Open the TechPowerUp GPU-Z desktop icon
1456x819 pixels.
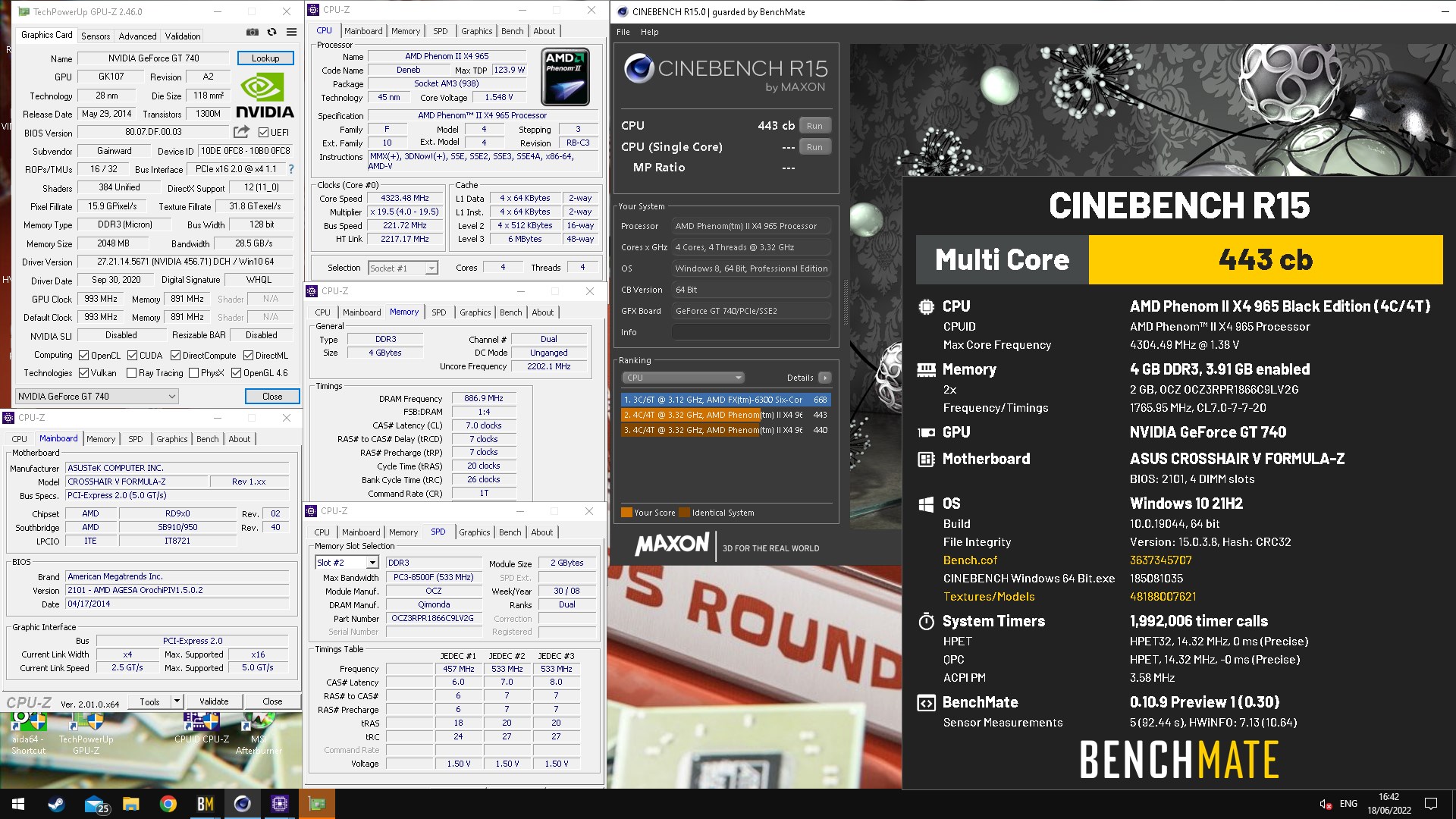pyautogui.click(x=86, y=734)
